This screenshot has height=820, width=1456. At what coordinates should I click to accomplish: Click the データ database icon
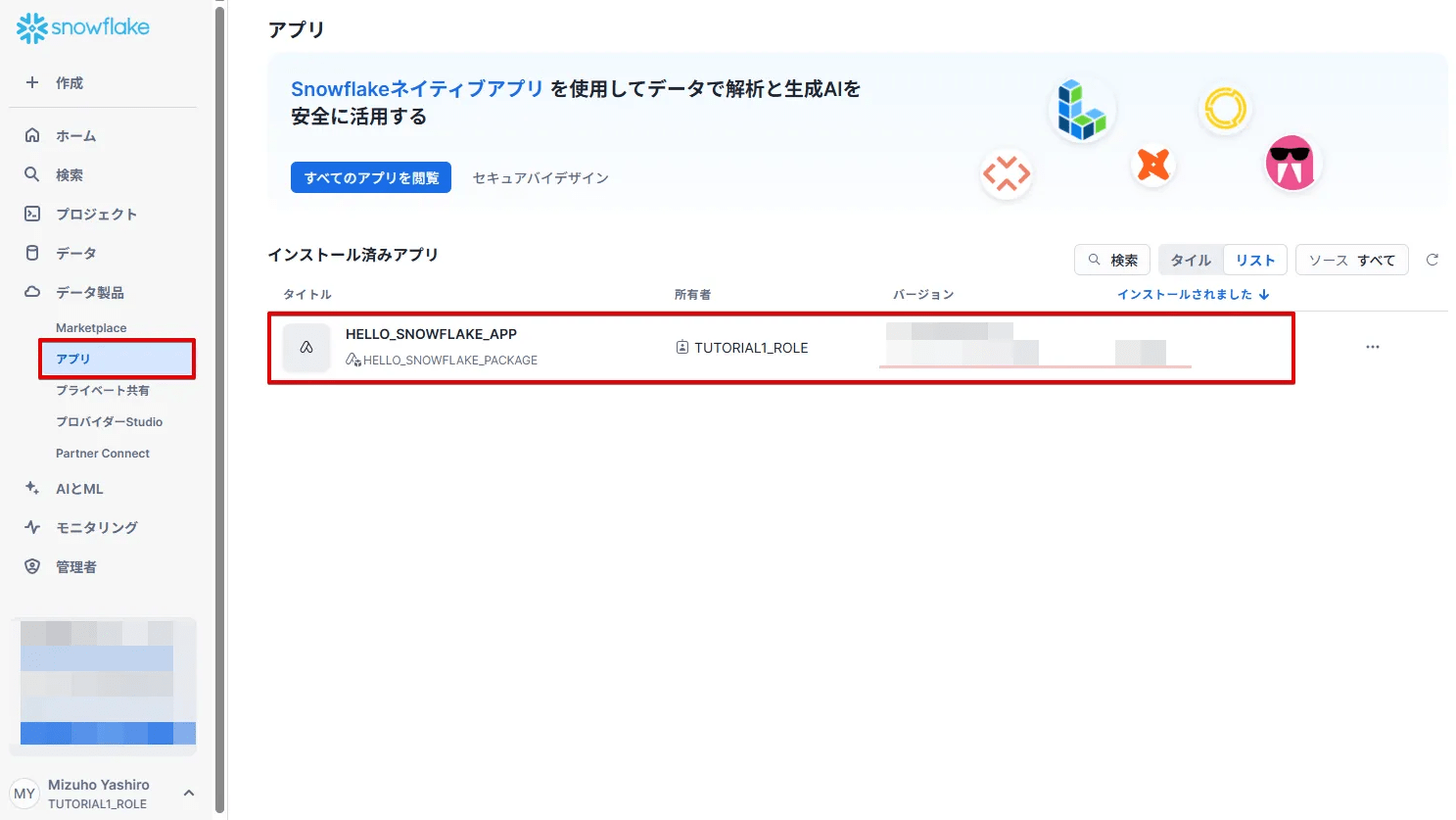point(32,253)
